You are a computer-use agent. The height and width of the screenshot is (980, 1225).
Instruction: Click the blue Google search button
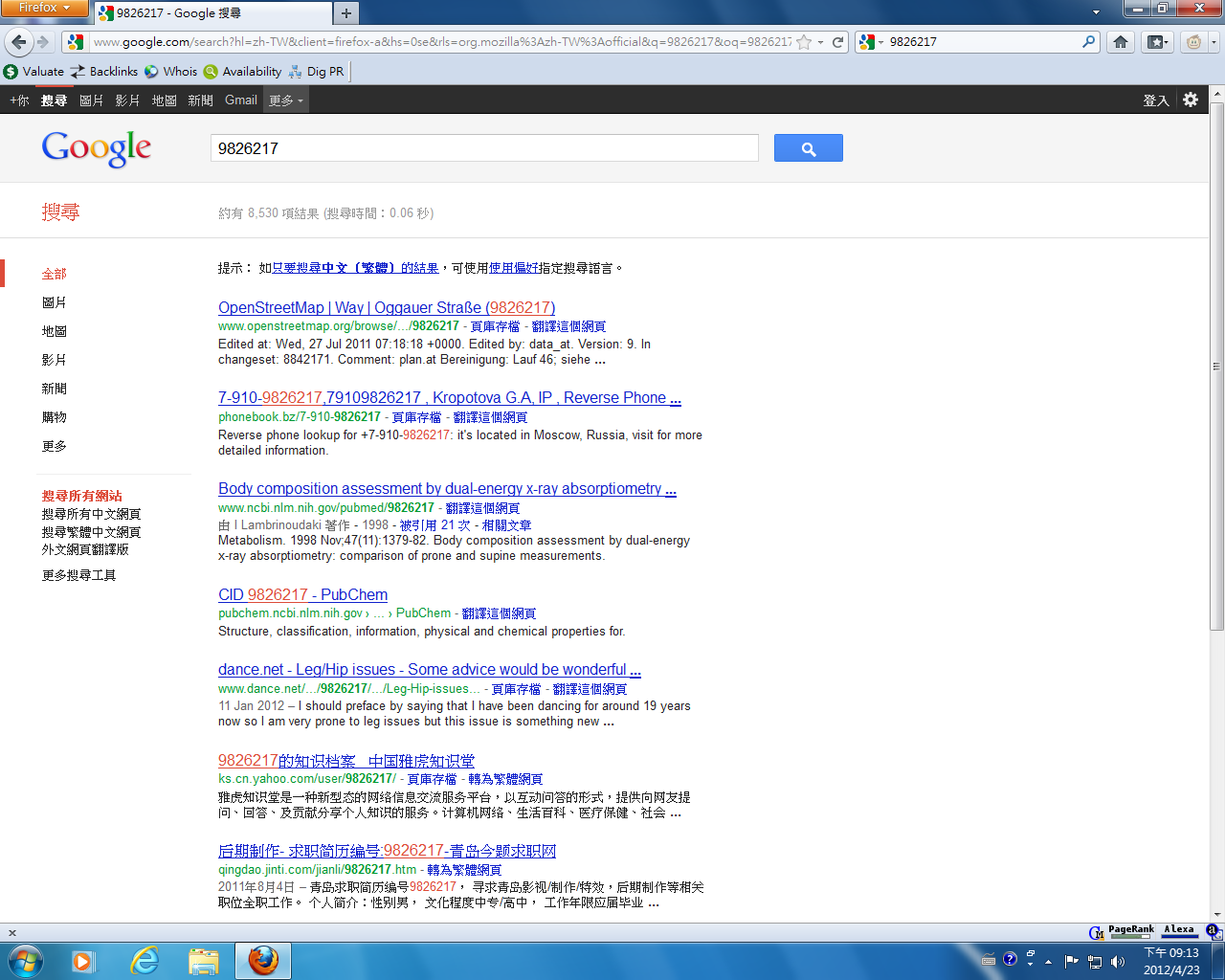(x=808, y=148)
